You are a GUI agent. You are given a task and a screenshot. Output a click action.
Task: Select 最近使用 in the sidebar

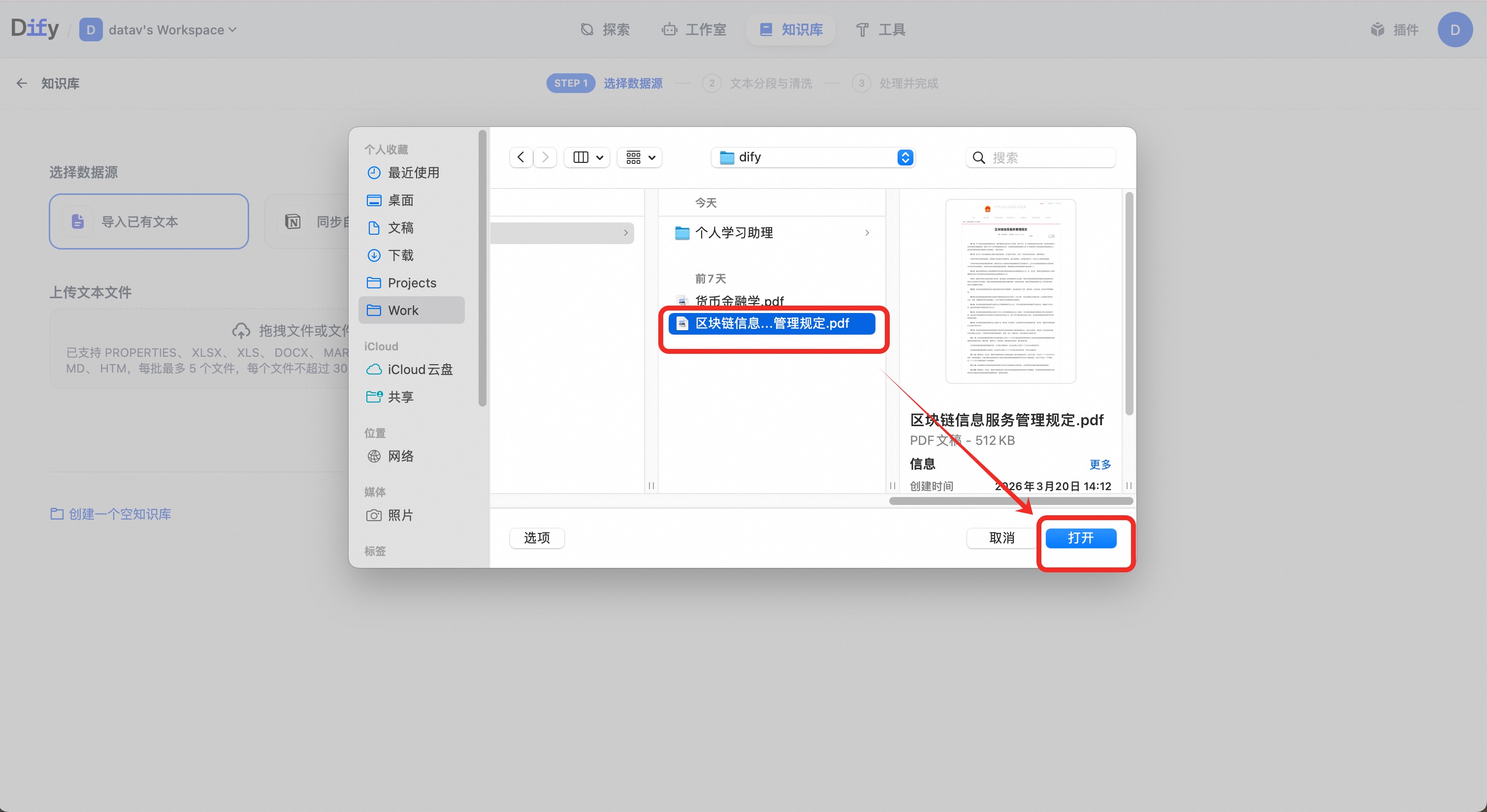tap(412, 173)
